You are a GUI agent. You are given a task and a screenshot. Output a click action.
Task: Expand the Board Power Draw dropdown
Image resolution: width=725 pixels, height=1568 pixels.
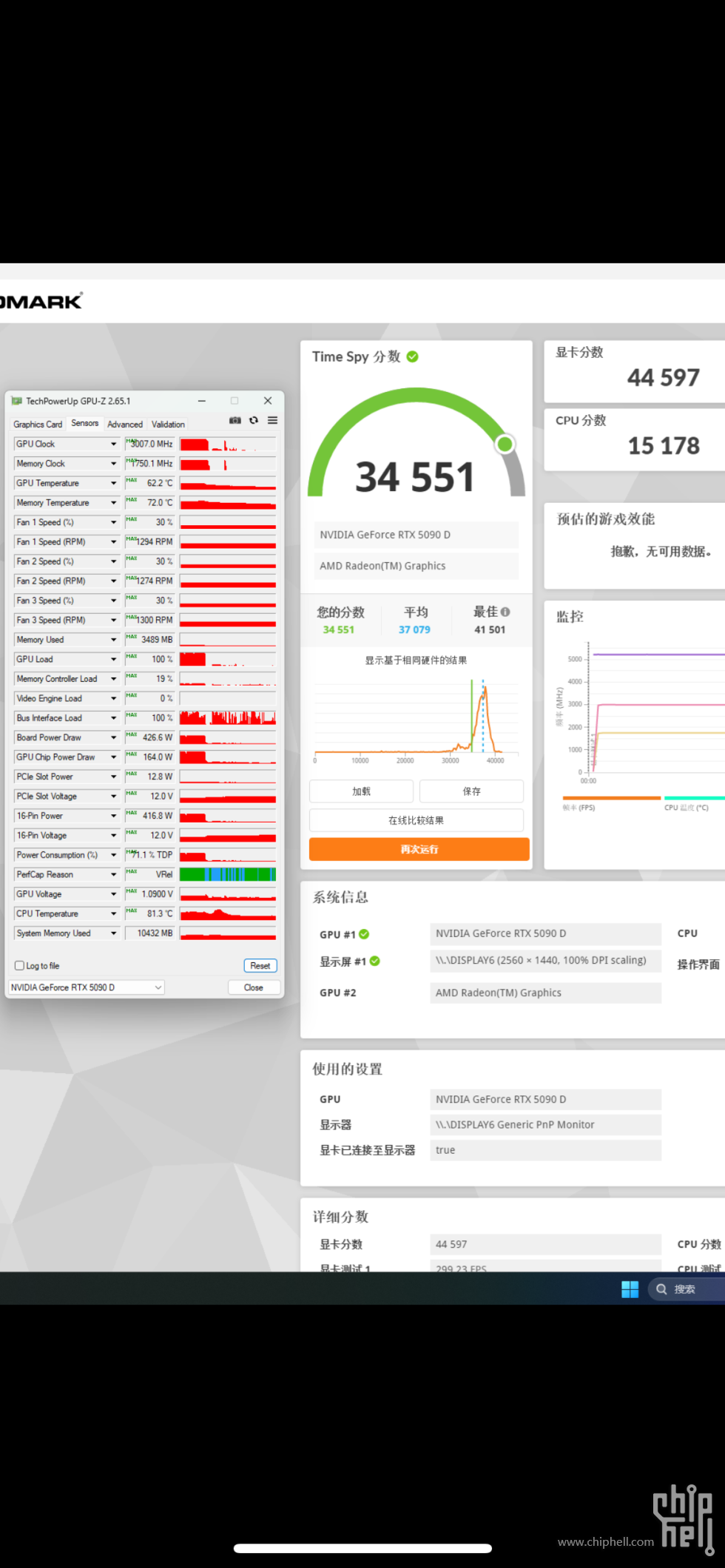pyautogui.click(x=114, y=737)
